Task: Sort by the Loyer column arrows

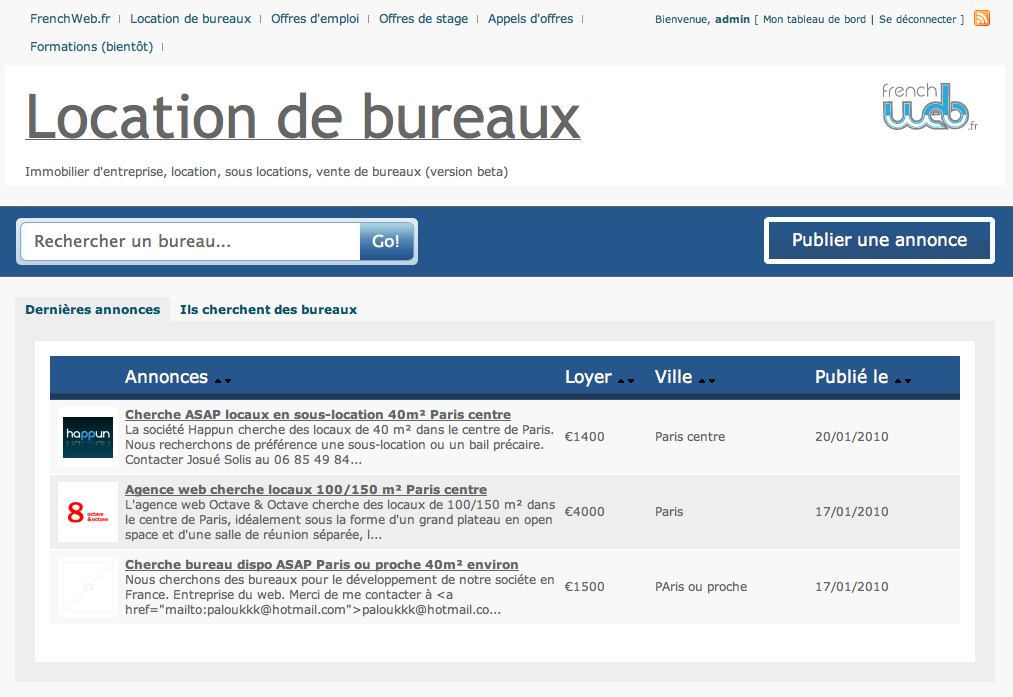Action: click(x=626, y=380)
